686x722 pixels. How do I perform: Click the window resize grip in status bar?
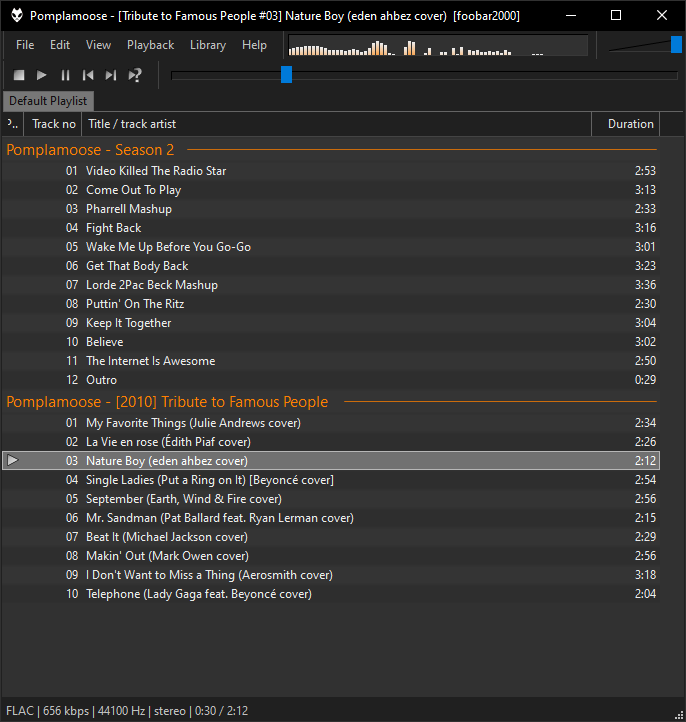[x=679, y=715]
